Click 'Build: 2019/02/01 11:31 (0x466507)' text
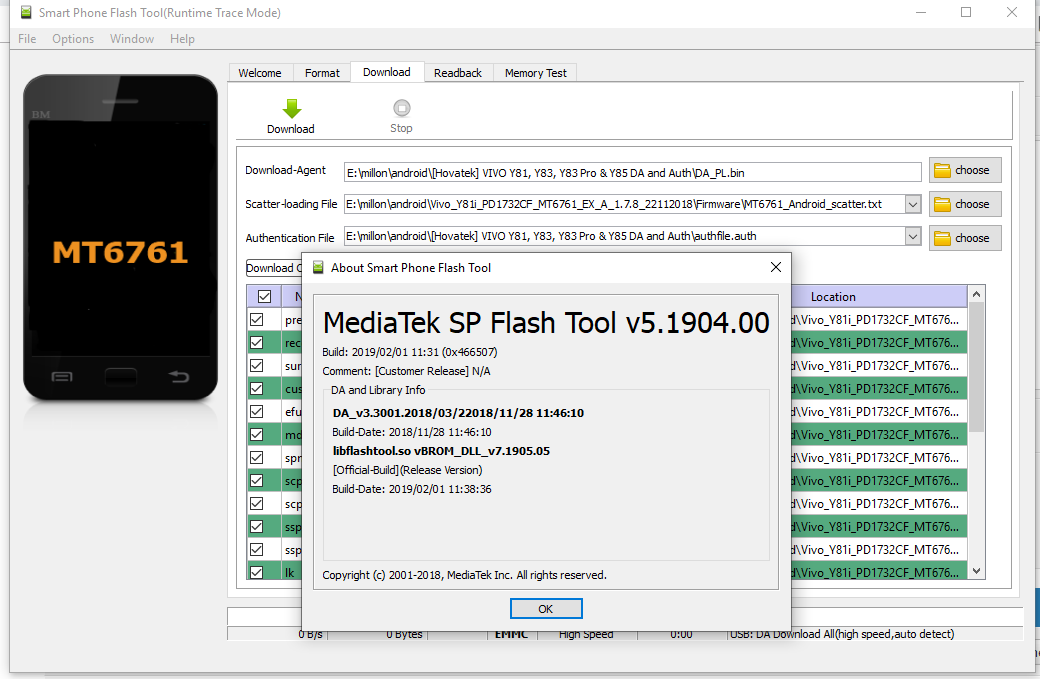This screenshot has width=1040, height=679. (409, 352)
